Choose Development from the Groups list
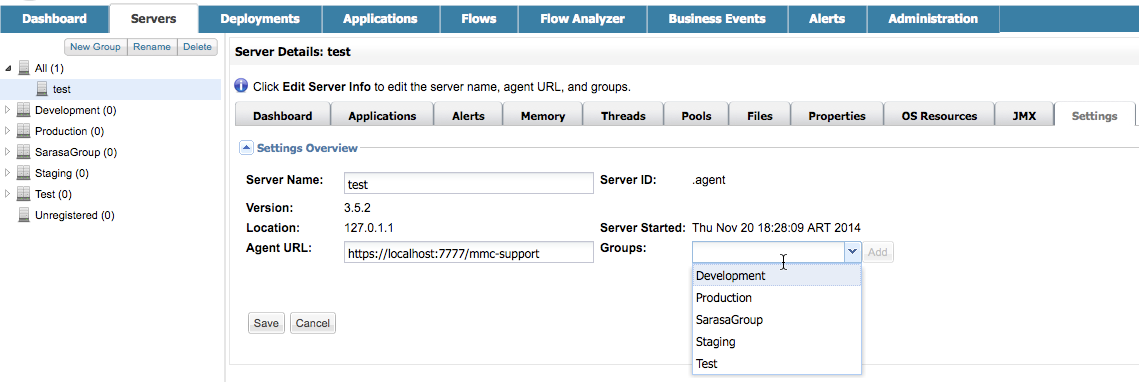The image size is (1139, 382). (777, 276)
